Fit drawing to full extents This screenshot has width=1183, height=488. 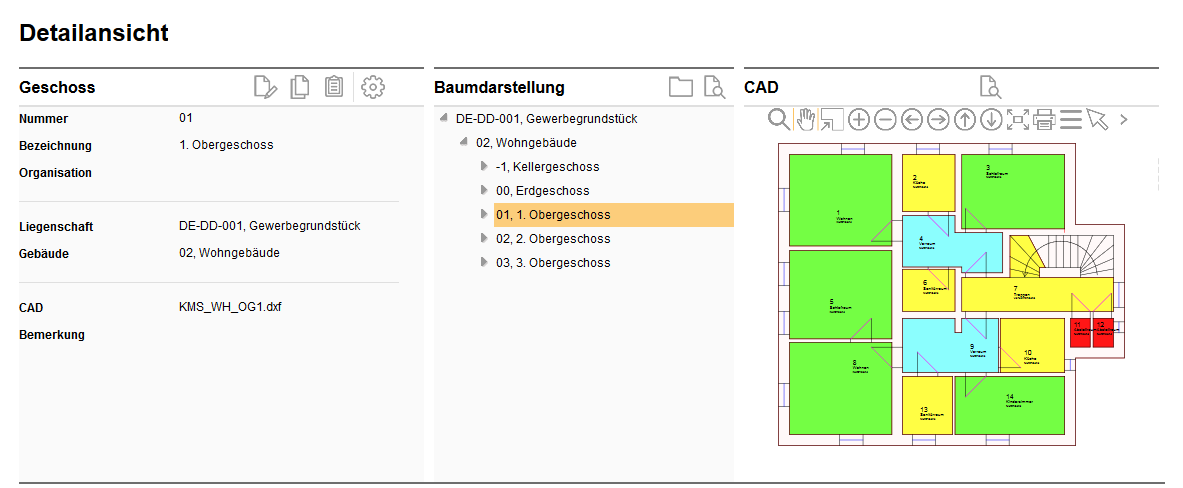pyautogui.click(x=1018, y=120)
